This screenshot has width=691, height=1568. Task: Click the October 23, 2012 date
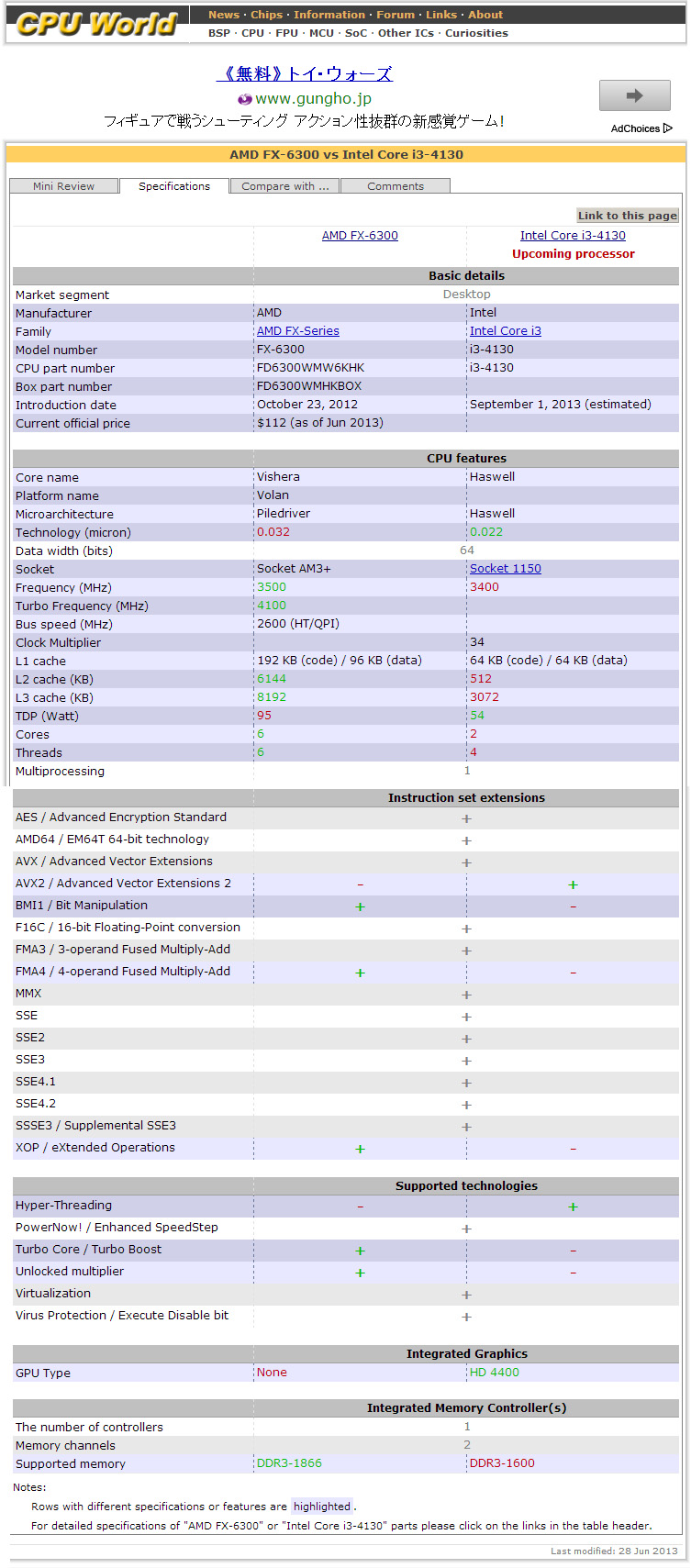click(x=307, y=405)
